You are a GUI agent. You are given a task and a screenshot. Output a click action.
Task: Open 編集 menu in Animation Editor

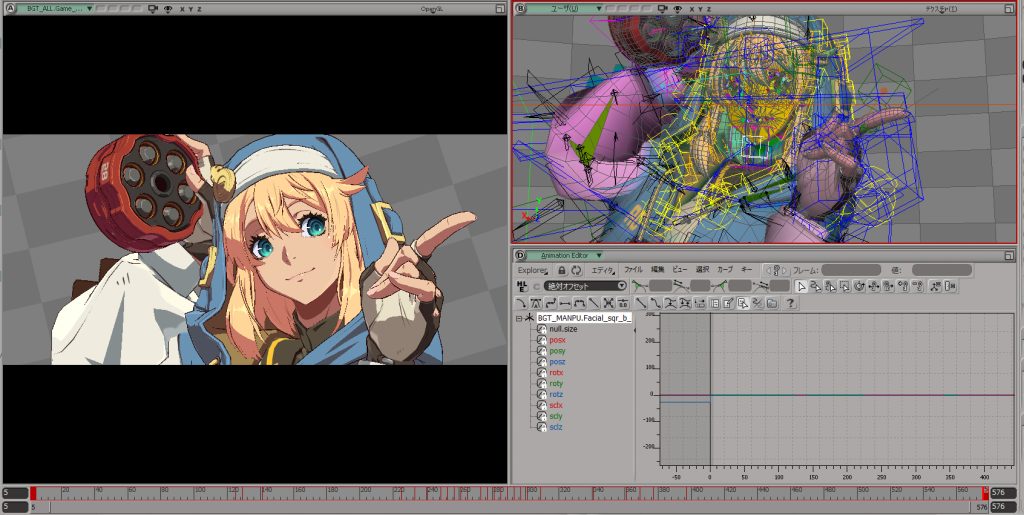pyautogui.click(x=657, y=270)
